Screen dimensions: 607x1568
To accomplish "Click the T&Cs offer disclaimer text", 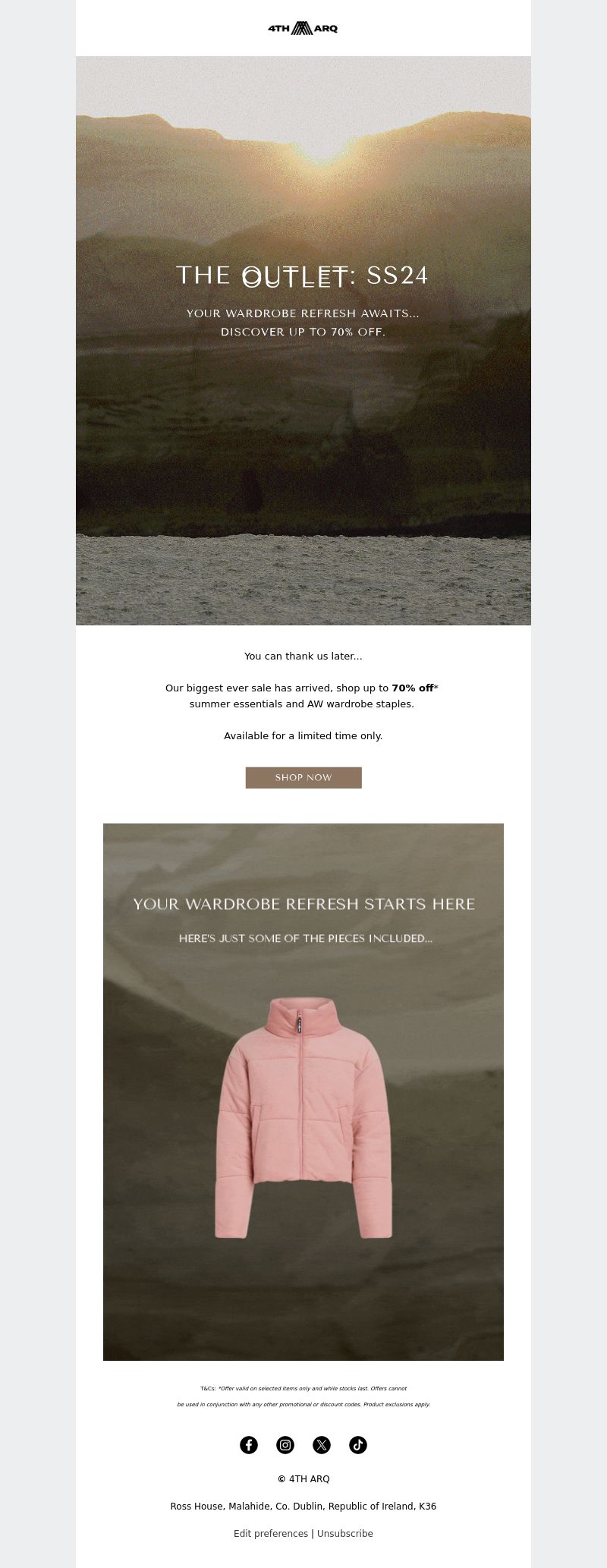I will pyautogui.click(x=303, y=1396).
